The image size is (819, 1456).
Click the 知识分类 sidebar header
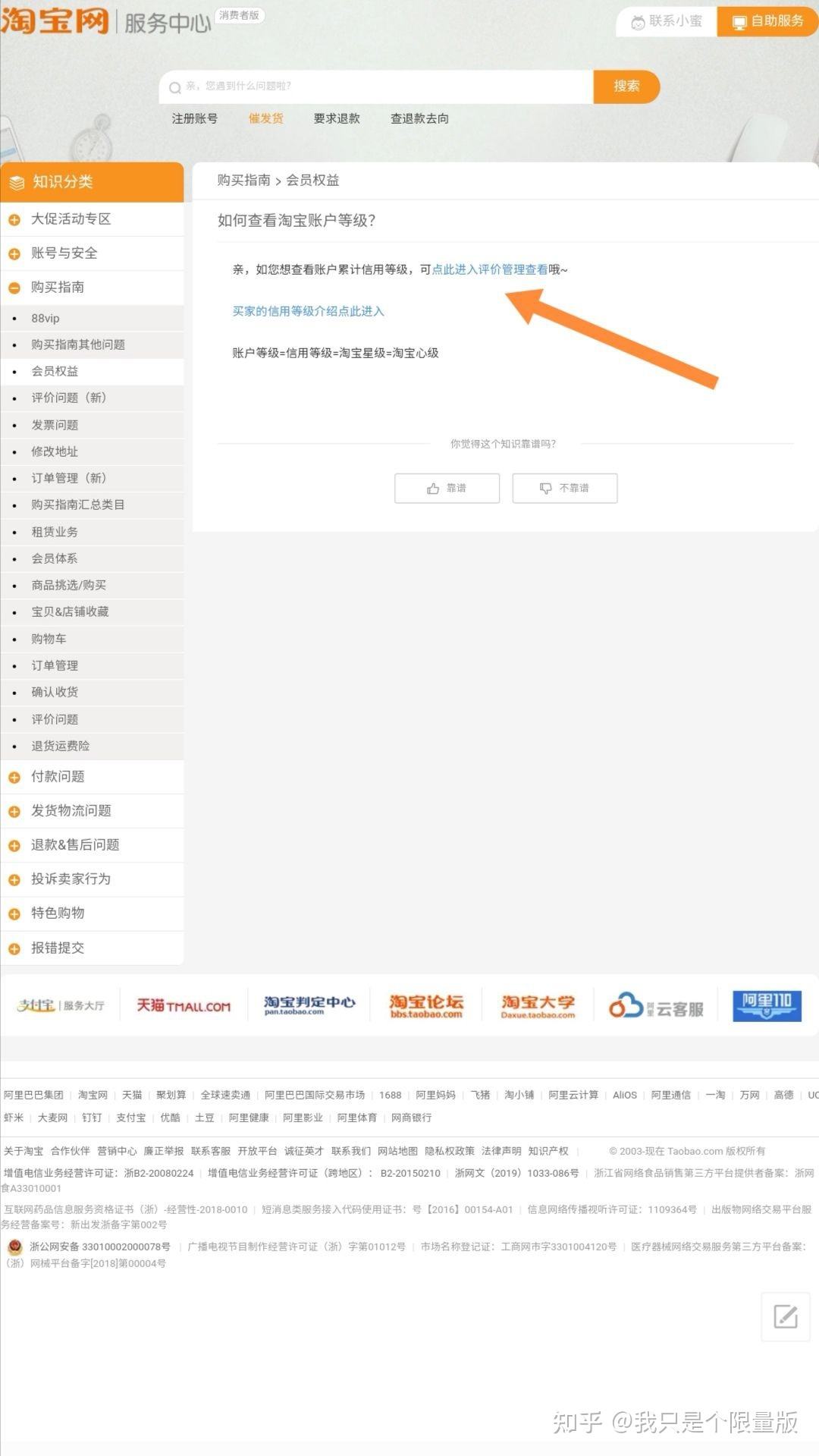[92, 182]
